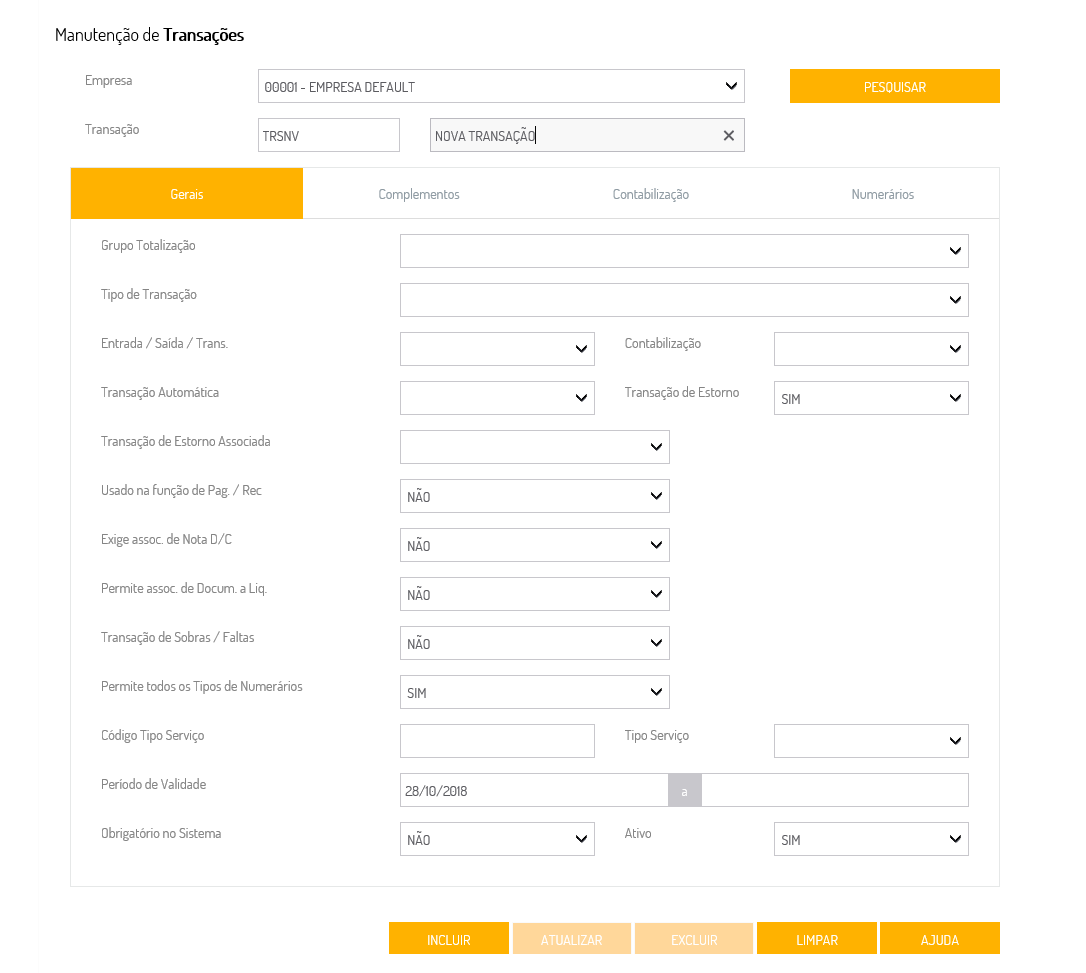Open the Contabilização tab

(650, 194)
